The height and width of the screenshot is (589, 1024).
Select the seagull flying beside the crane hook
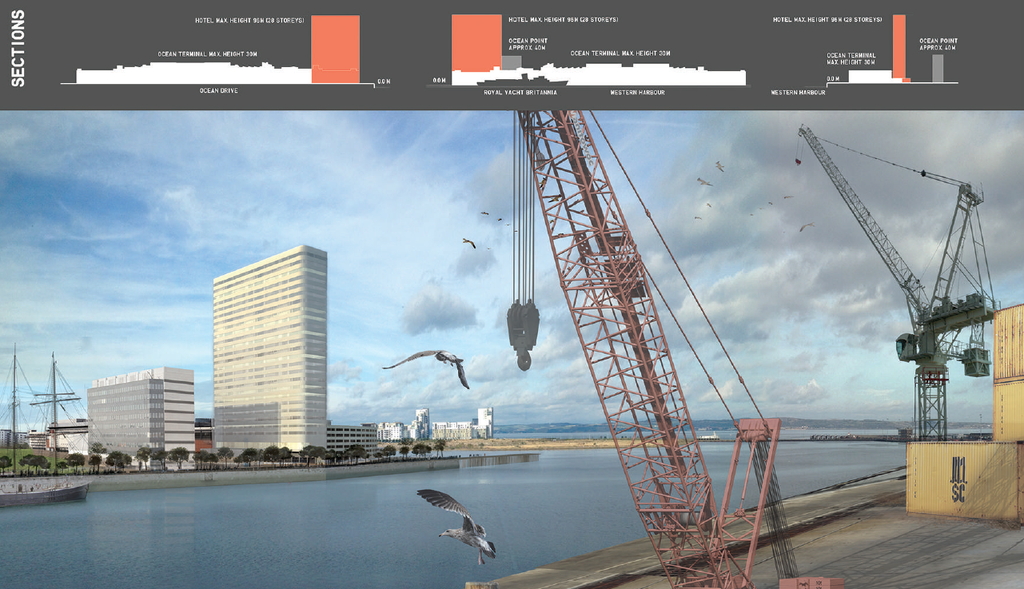(430, 362)
